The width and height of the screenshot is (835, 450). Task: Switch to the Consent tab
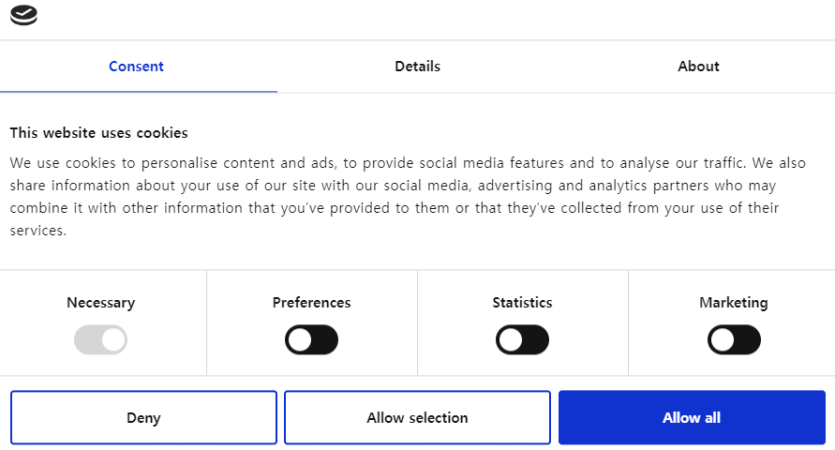tap(136, 67)
